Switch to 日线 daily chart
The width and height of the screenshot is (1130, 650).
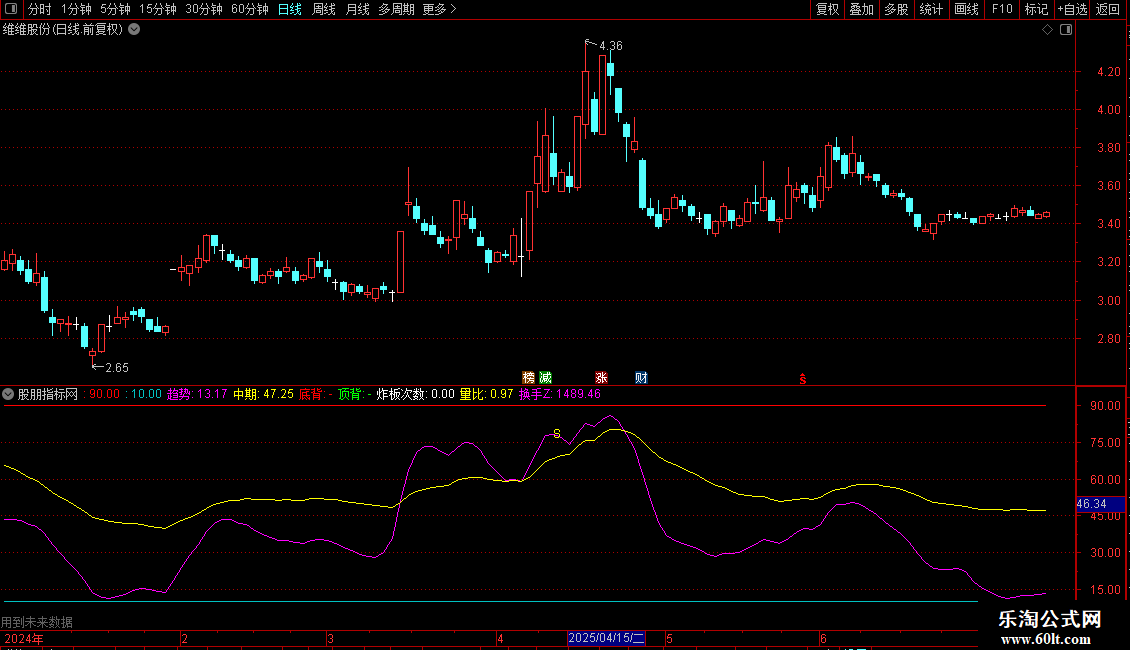[290, 9]
